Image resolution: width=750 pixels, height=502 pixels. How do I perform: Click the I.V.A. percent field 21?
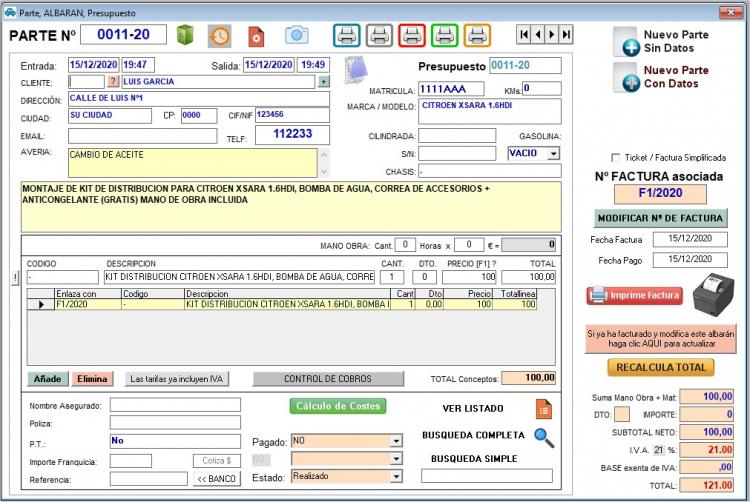[x=659, y=450]
